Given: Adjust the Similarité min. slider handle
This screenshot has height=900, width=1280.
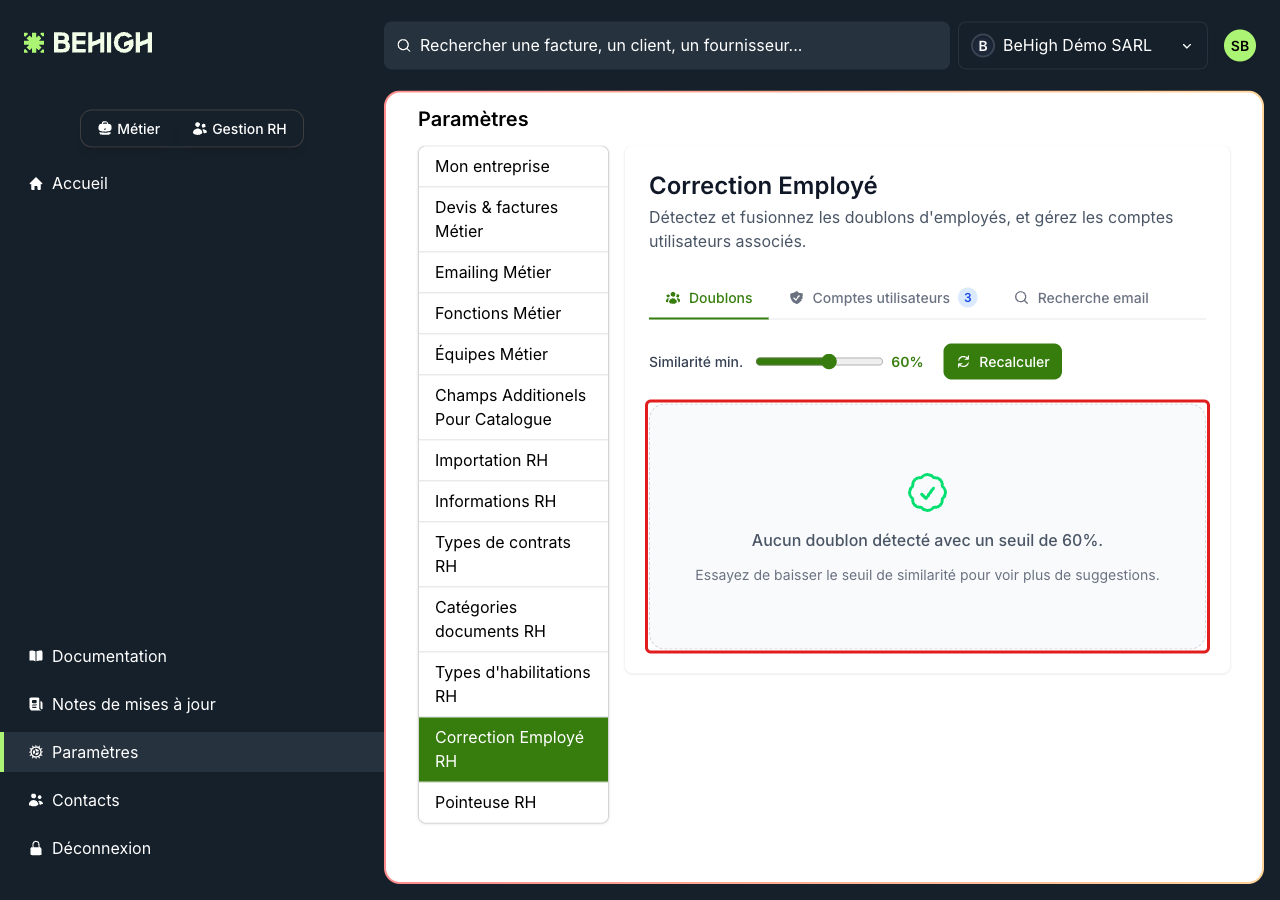Looking at the screenshot, I should point(828,362).
